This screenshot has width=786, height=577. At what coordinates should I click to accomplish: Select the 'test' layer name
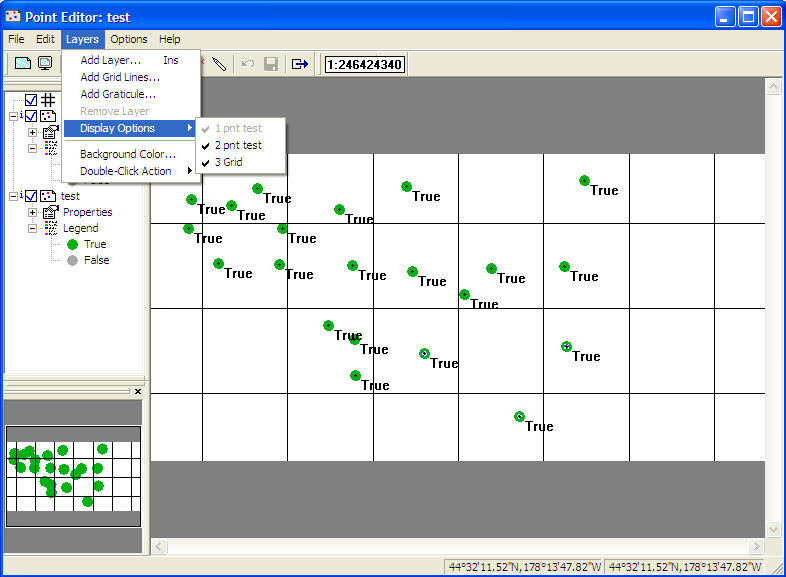pos(70,196)
